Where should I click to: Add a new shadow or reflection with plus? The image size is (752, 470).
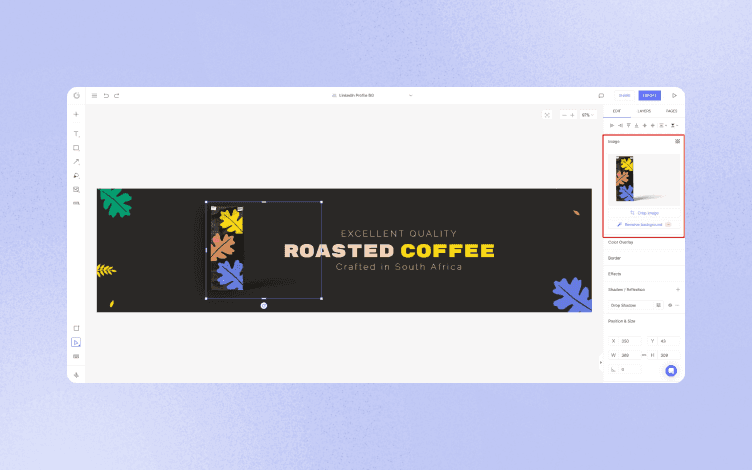pos(678,290)
